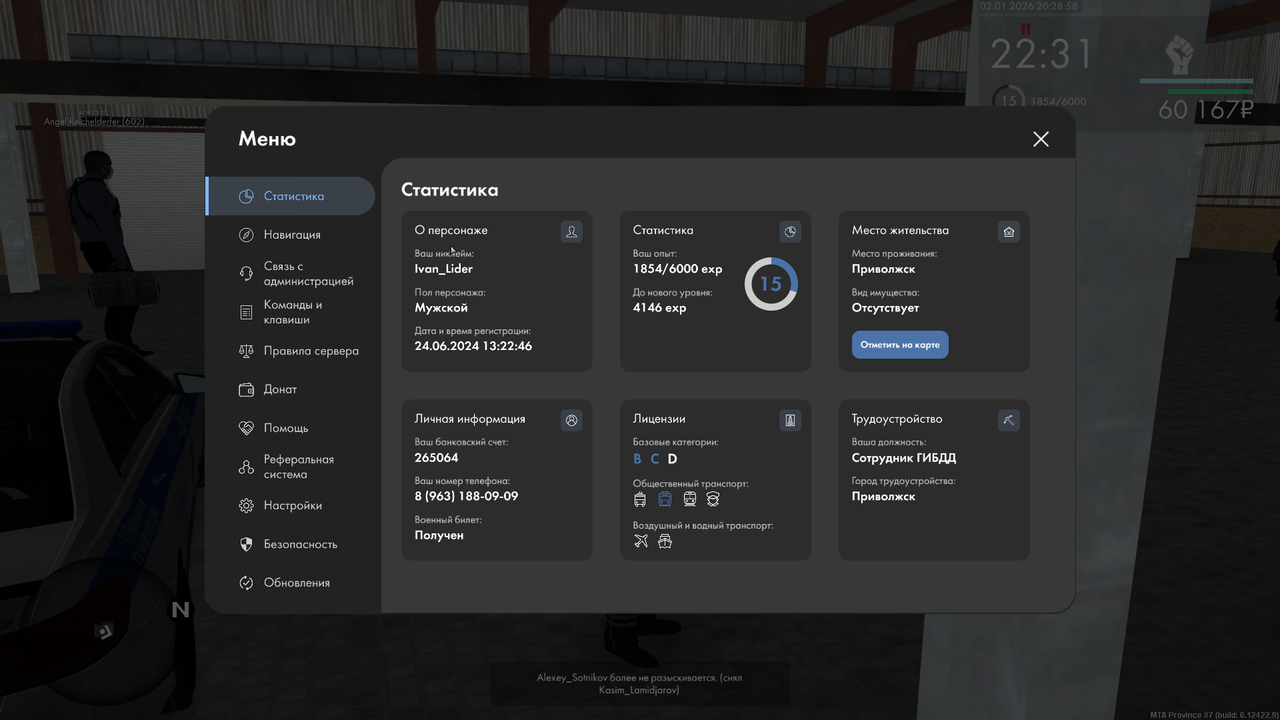Click the list icon beside Команды и клавиши
1280x720 pixels.
coord(246,312)
